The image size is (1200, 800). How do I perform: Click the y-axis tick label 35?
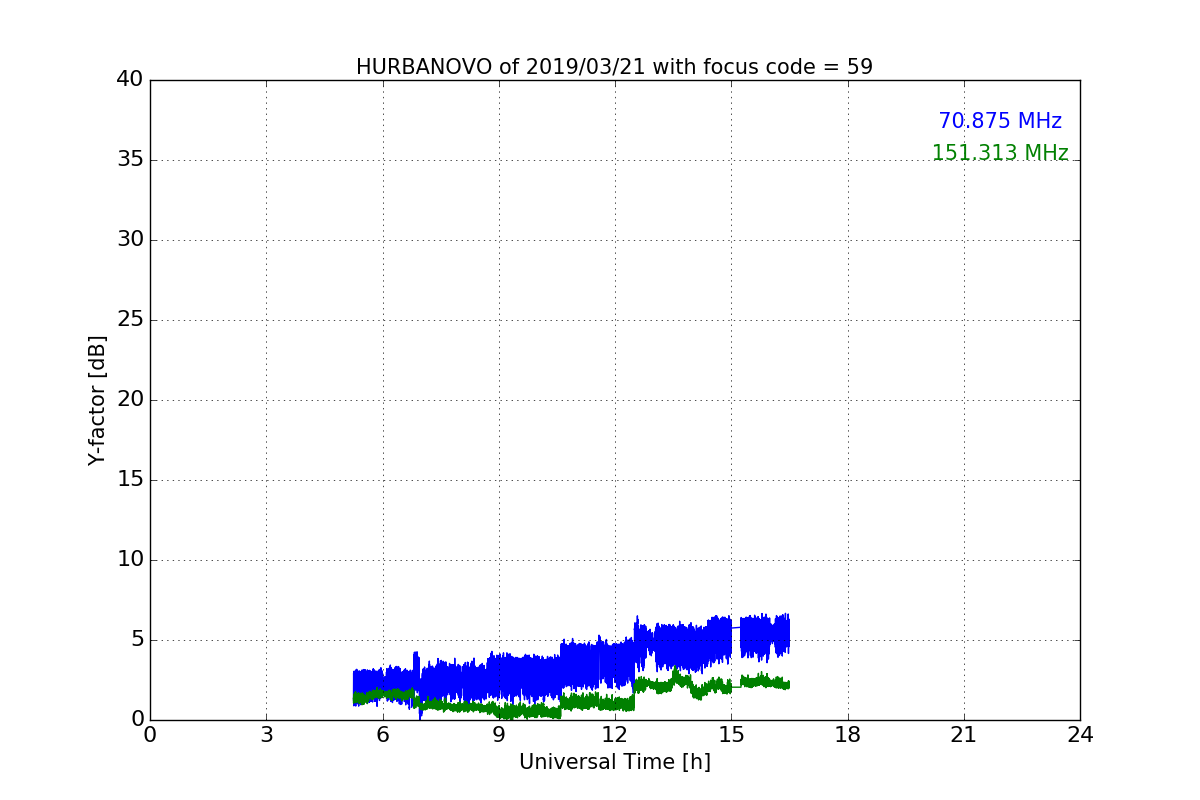(130, 160)
